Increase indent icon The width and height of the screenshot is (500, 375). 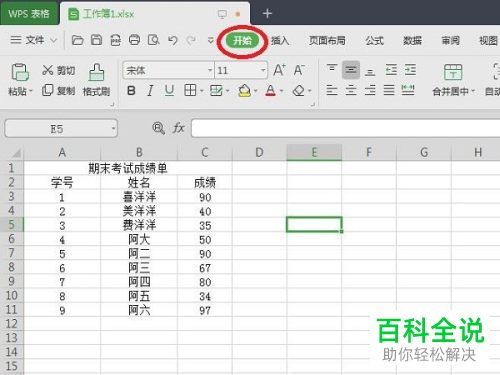tap(410, 70)
